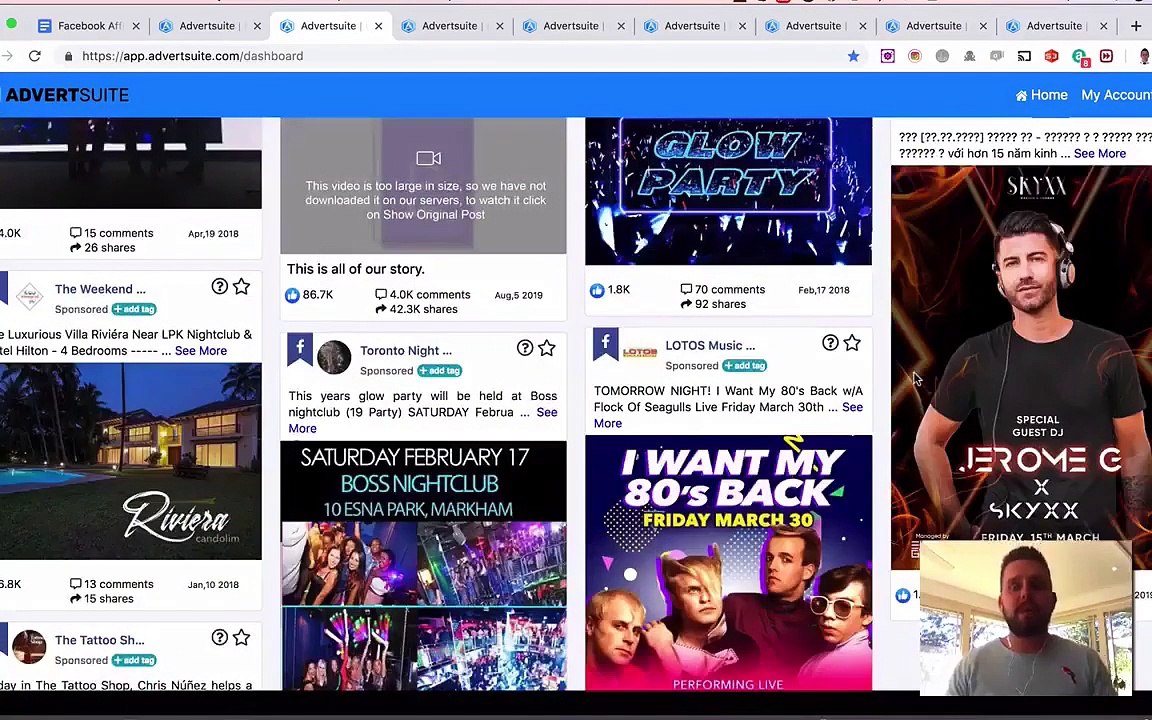This screenshot has width=1152, height=720.
Task: Favorite The Tattoo Shop ad with star
Action: [242, 638]
